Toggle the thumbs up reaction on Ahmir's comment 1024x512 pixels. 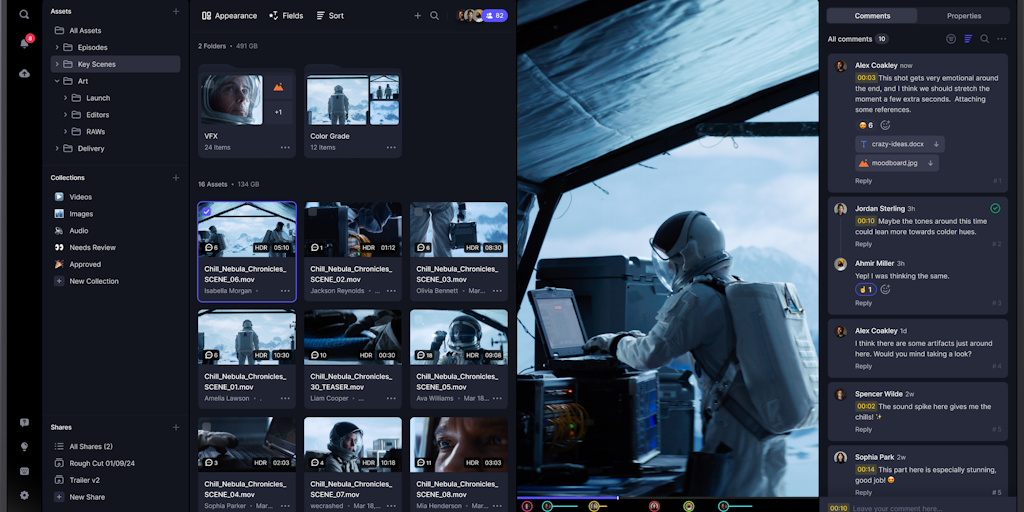[865, 290]
